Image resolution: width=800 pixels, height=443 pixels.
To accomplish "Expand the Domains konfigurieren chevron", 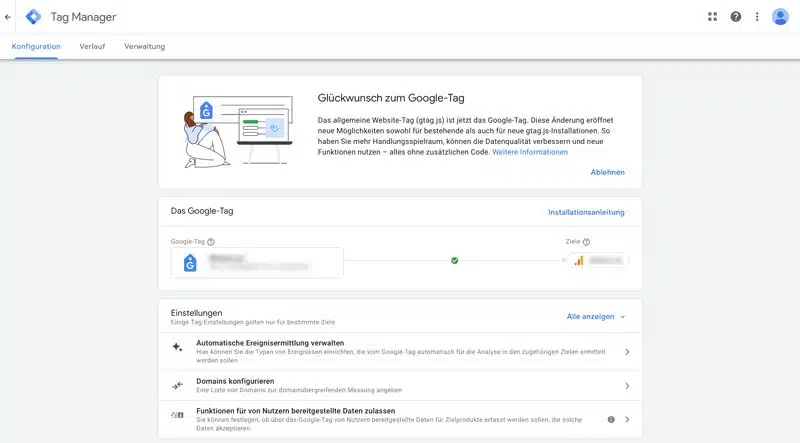I will (627, 386).
